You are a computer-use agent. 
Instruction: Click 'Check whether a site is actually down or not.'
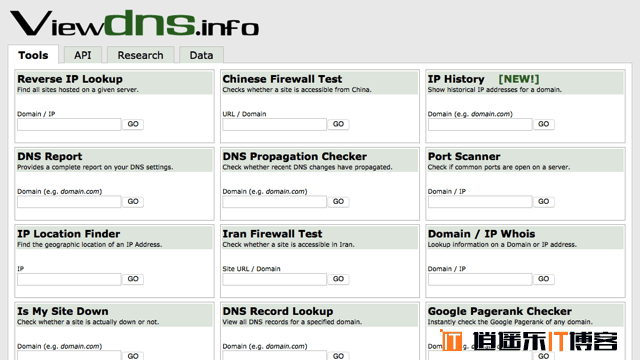[x=88, y=322]
